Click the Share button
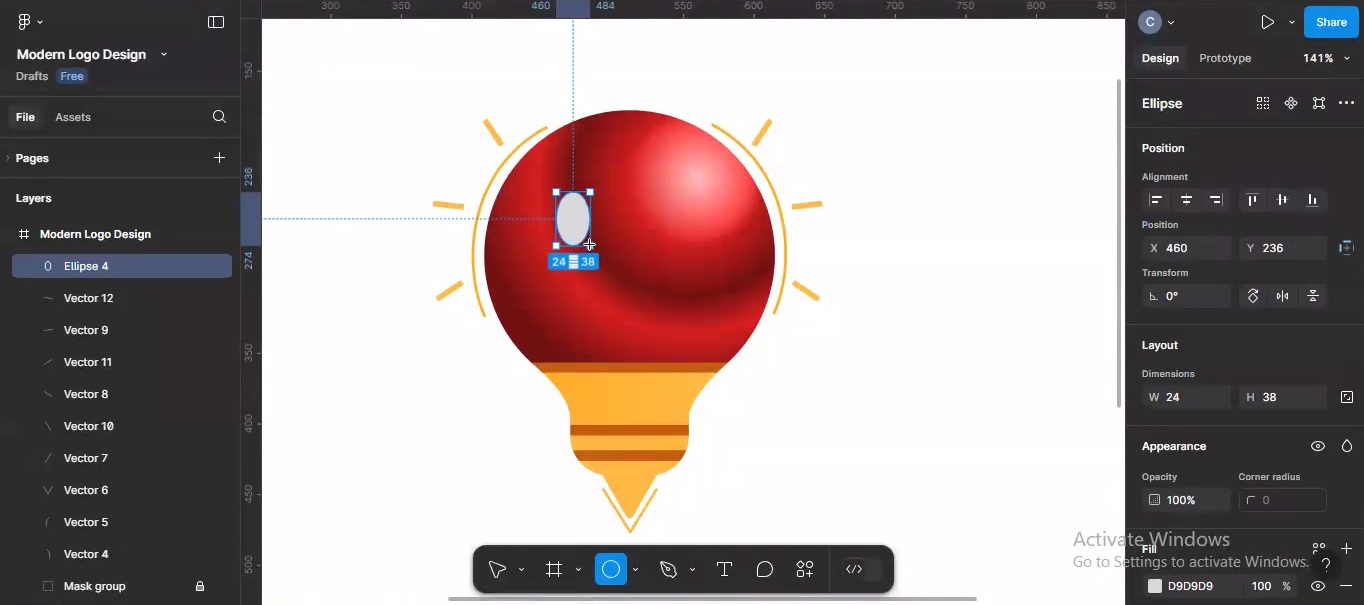Screen dimensions: 1364x605 click(x=1331, y=21)
